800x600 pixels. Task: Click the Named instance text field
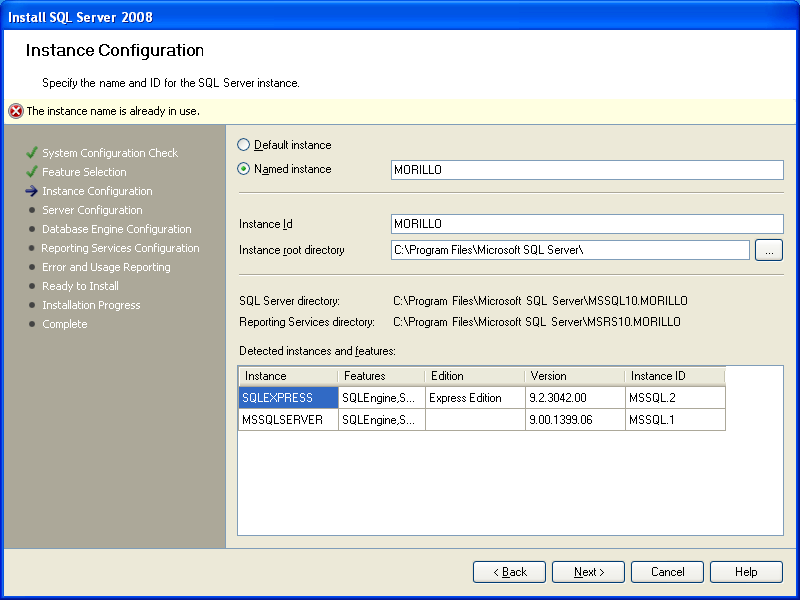pyautogui.click(x=587, y=170)
